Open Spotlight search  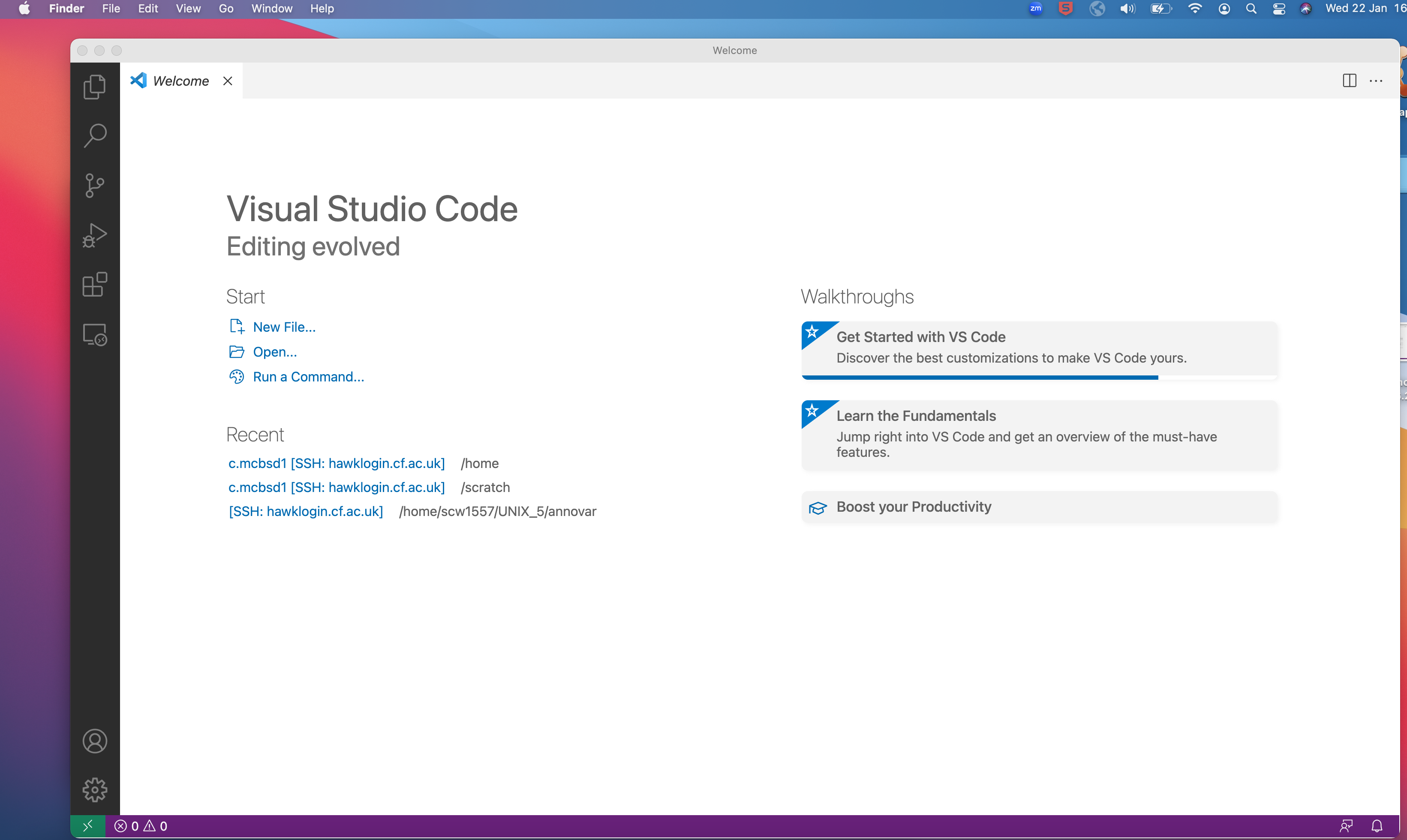[x=1251, y=9]
